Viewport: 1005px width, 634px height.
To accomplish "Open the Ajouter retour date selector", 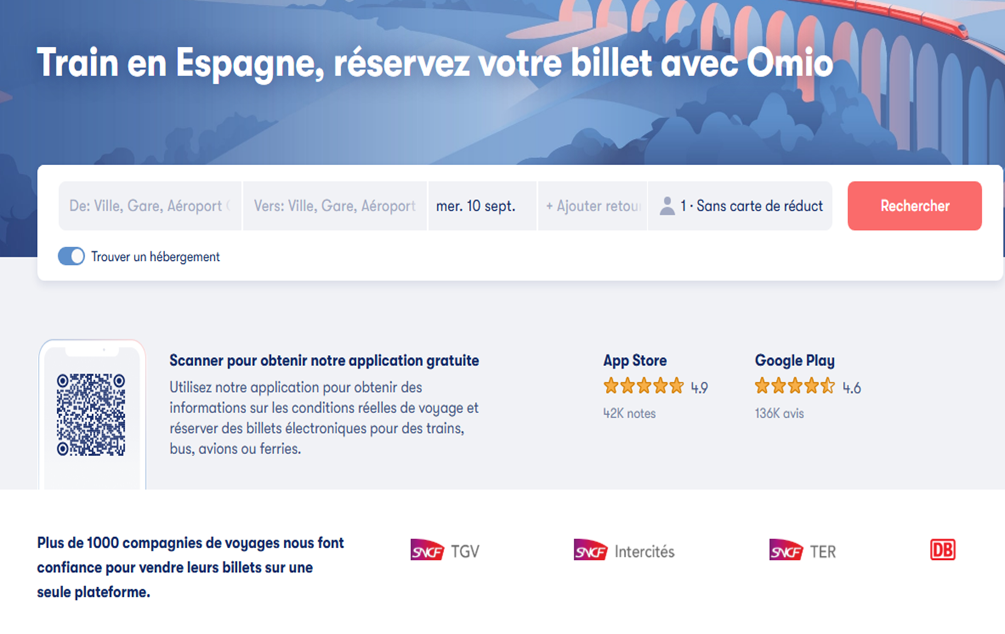I will [x=593, y=206].
